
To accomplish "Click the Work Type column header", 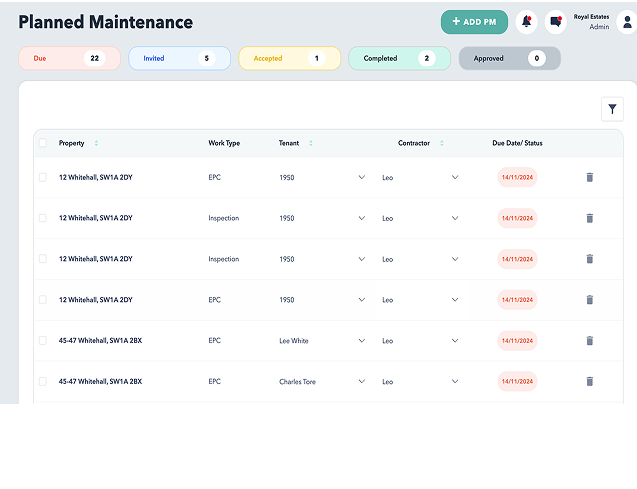I will tap(224, 143).
